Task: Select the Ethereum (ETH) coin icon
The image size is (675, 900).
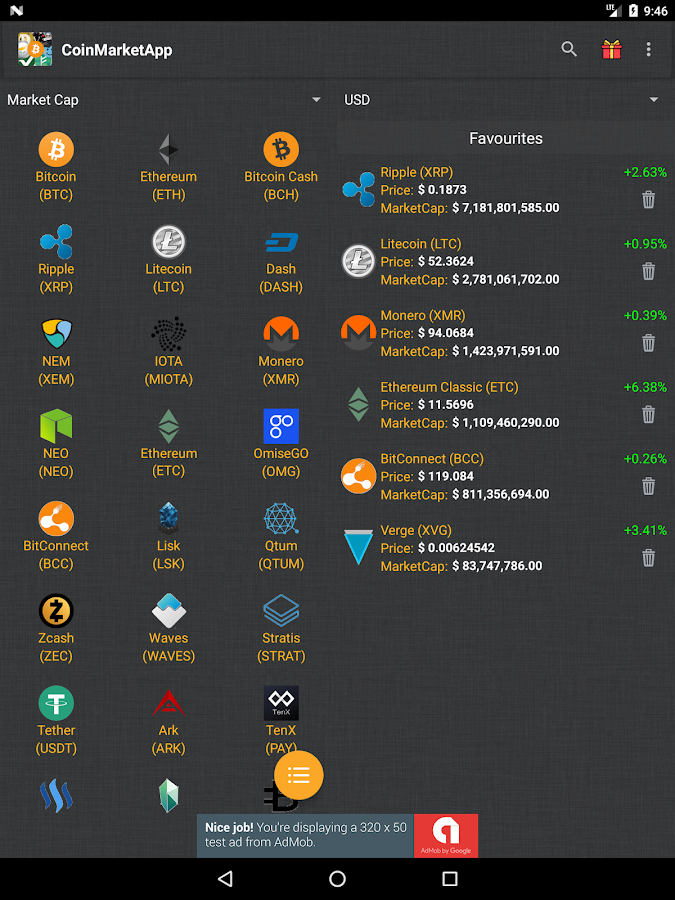Action: point(168,149)
